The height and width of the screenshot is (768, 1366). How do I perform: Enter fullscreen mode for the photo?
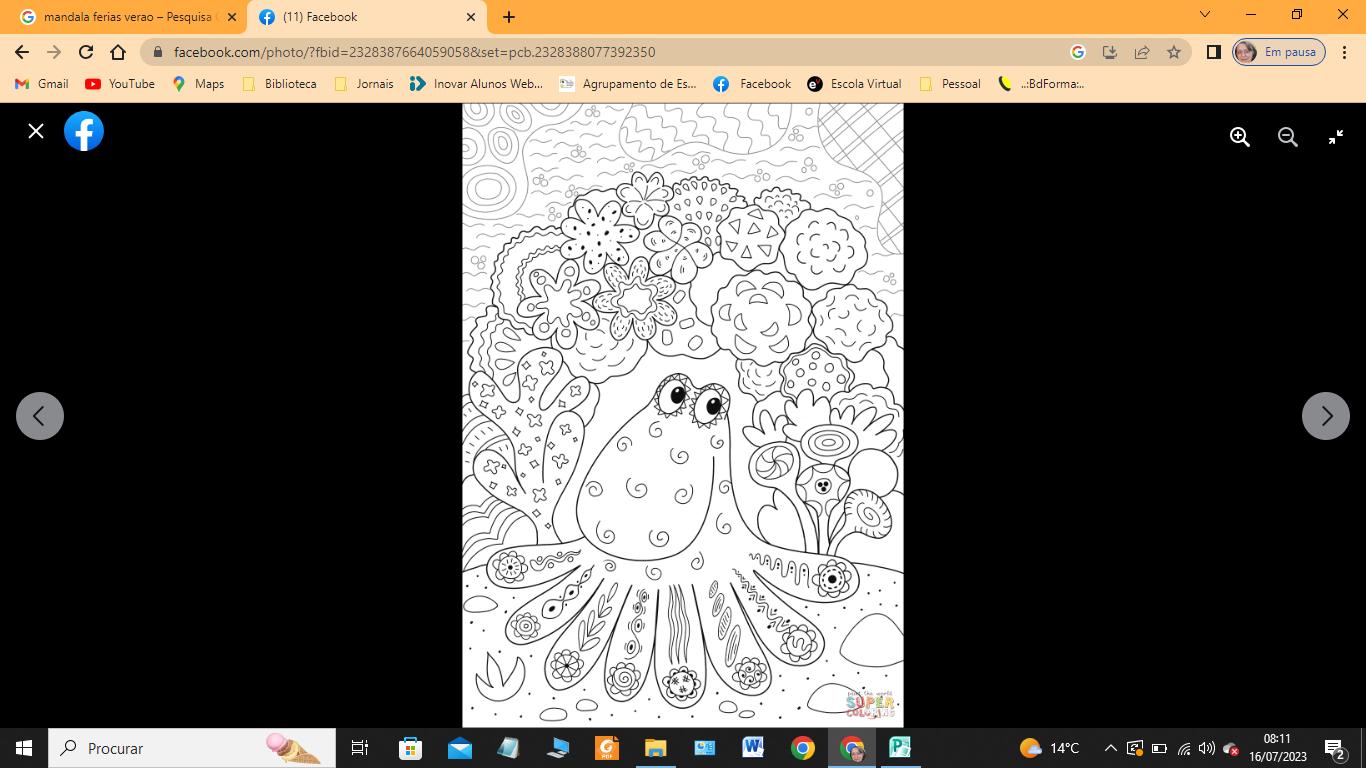1336,137
